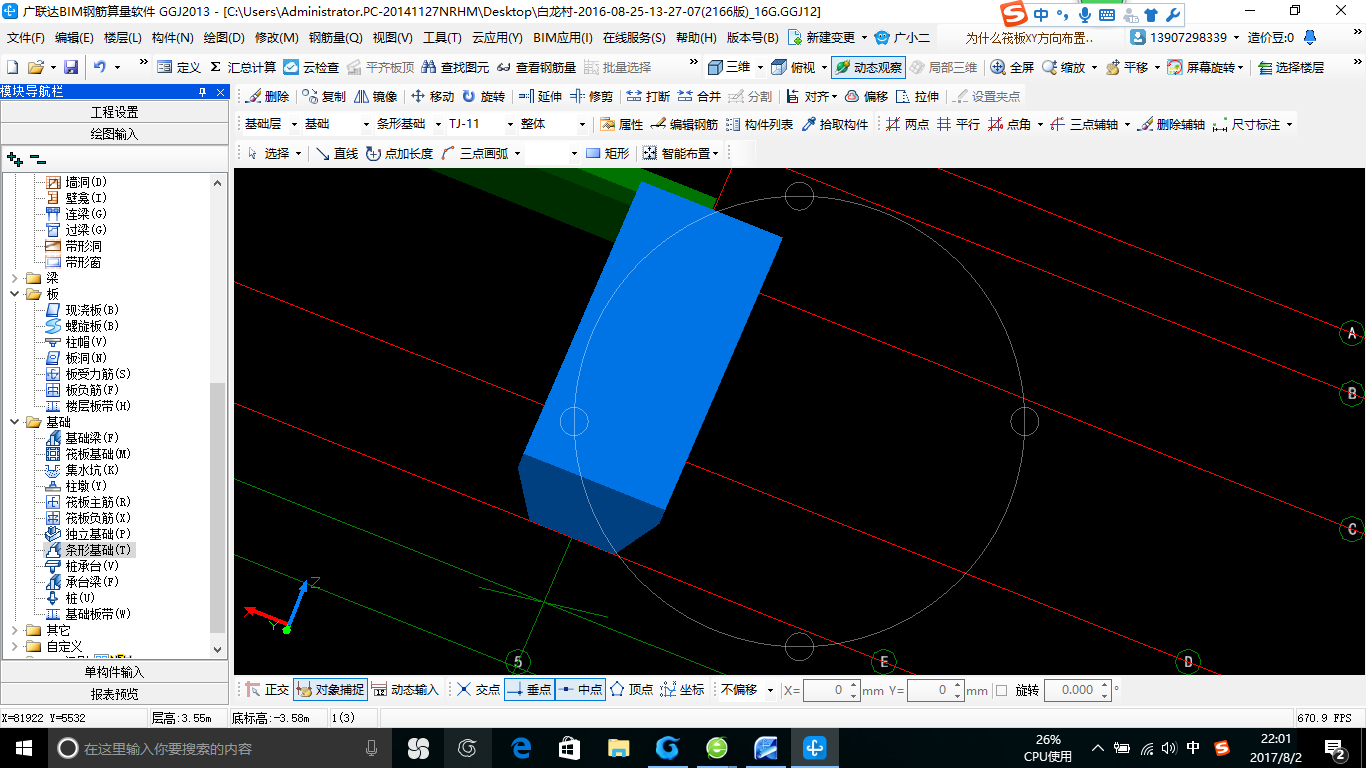The height and width of the screenshot is (768, 1366).
Task: Click 编辑钢筋 (edit rebar)
Action: click(x=684, y=125)
